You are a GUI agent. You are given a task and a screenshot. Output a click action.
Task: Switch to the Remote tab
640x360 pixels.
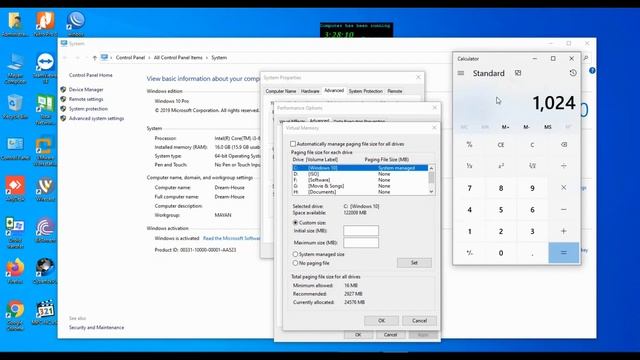(x=395, y=91)
